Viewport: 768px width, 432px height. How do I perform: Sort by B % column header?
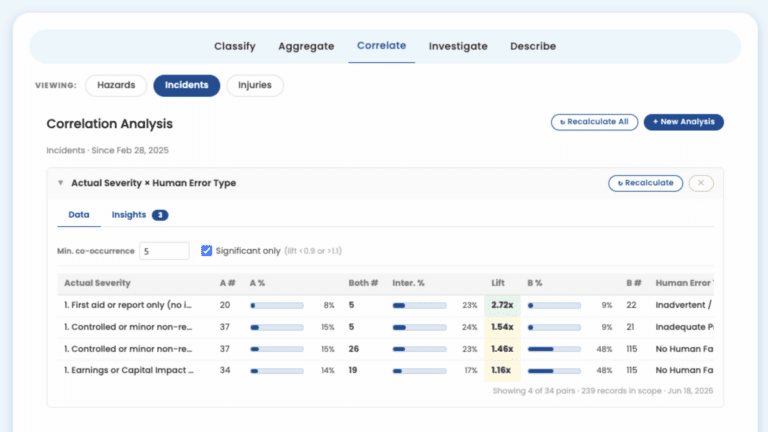(534, 283)
